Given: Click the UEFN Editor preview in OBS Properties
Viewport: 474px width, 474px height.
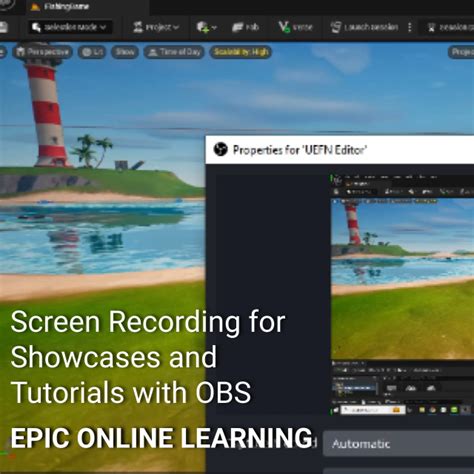Looking at the screenshot, I should 402,295.
